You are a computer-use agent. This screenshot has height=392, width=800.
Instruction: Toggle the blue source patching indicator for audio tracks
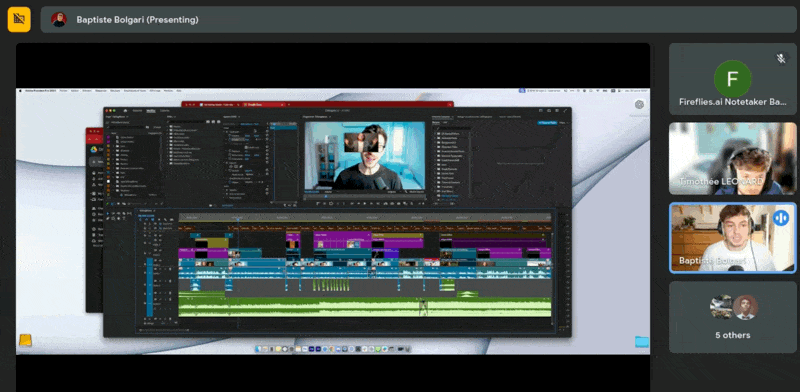click(x=149, y=287)
